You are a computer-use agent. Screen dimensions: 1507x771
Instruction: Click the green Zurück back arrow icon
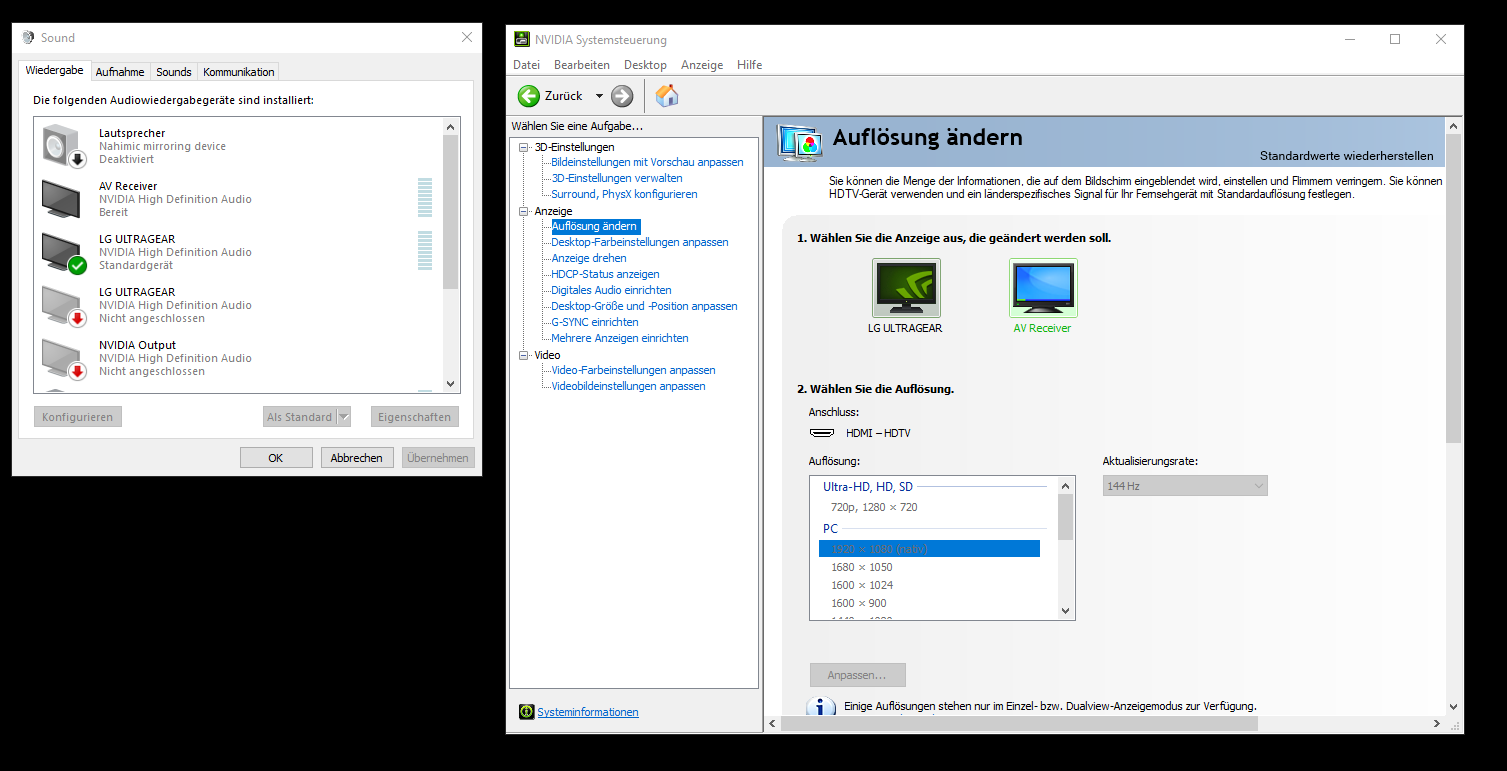tap(528, 96)
